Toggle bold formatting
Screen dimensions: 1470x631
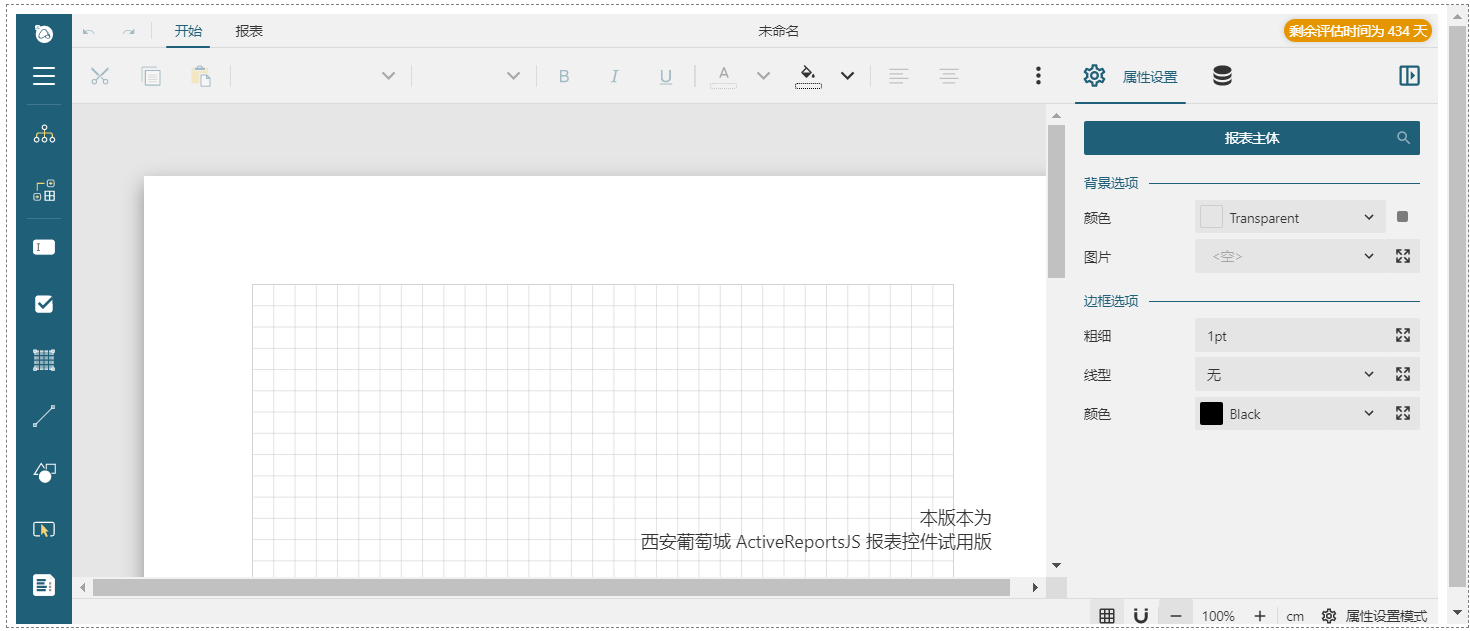click(564, 76)
